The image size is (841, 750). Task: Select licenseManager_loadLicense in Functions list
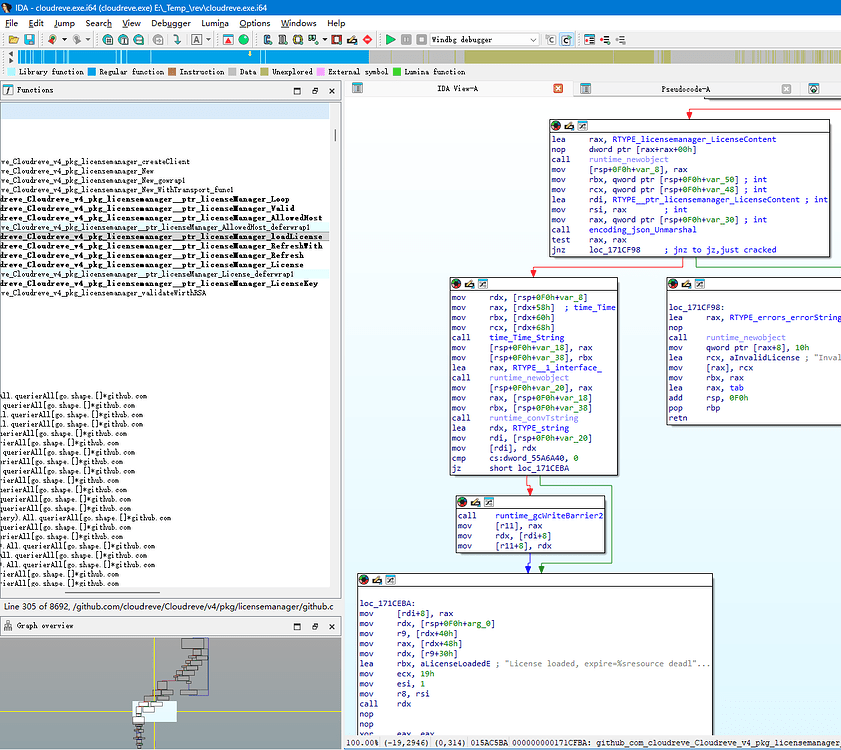pos(164,237)
